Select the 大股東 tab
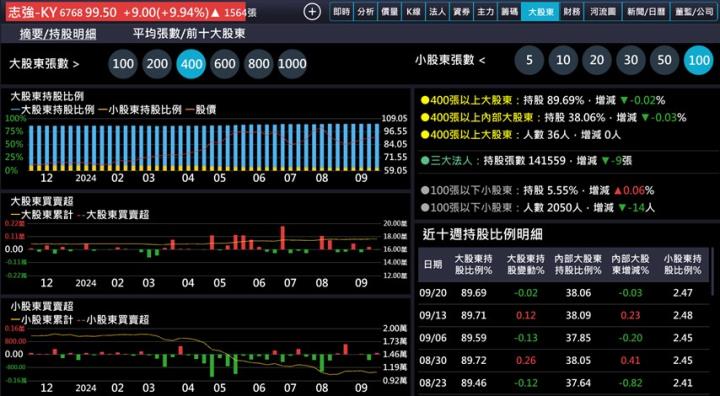 click(x=540, y=12)
